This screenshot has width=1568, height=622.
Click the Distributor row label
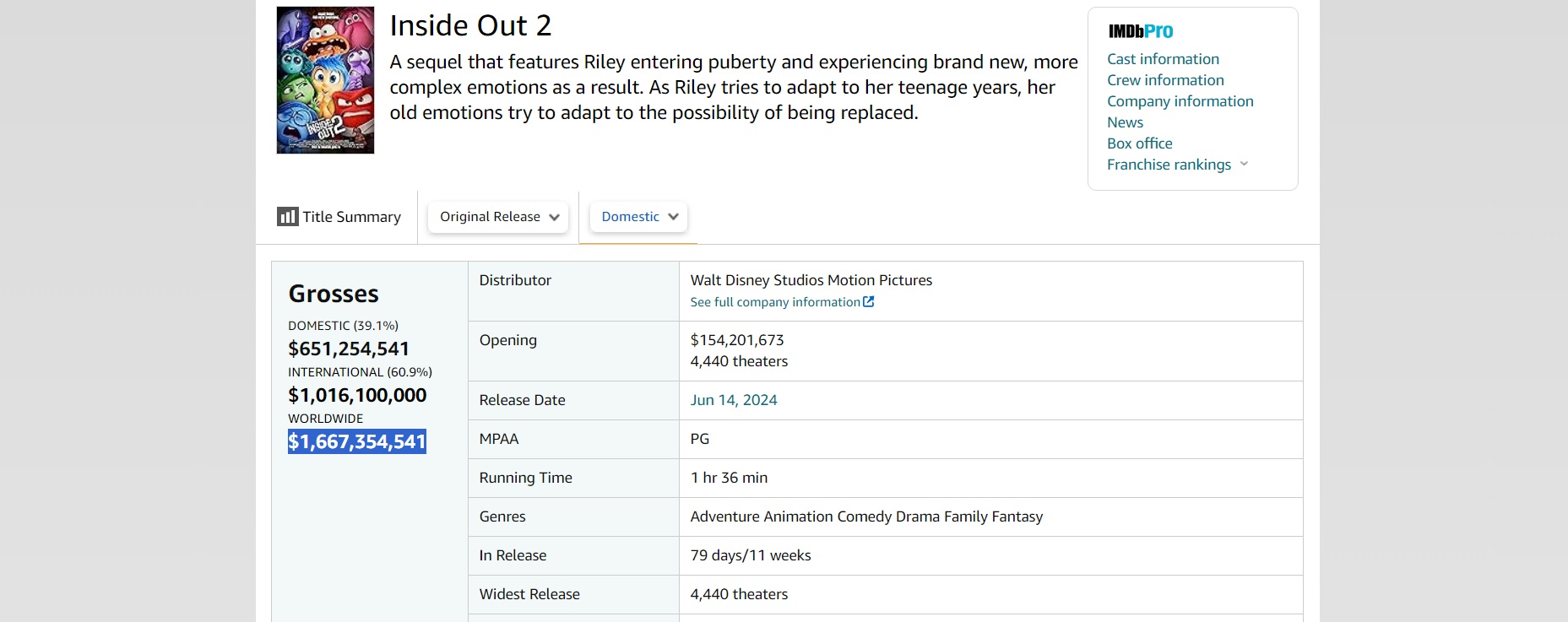point(515,280)
